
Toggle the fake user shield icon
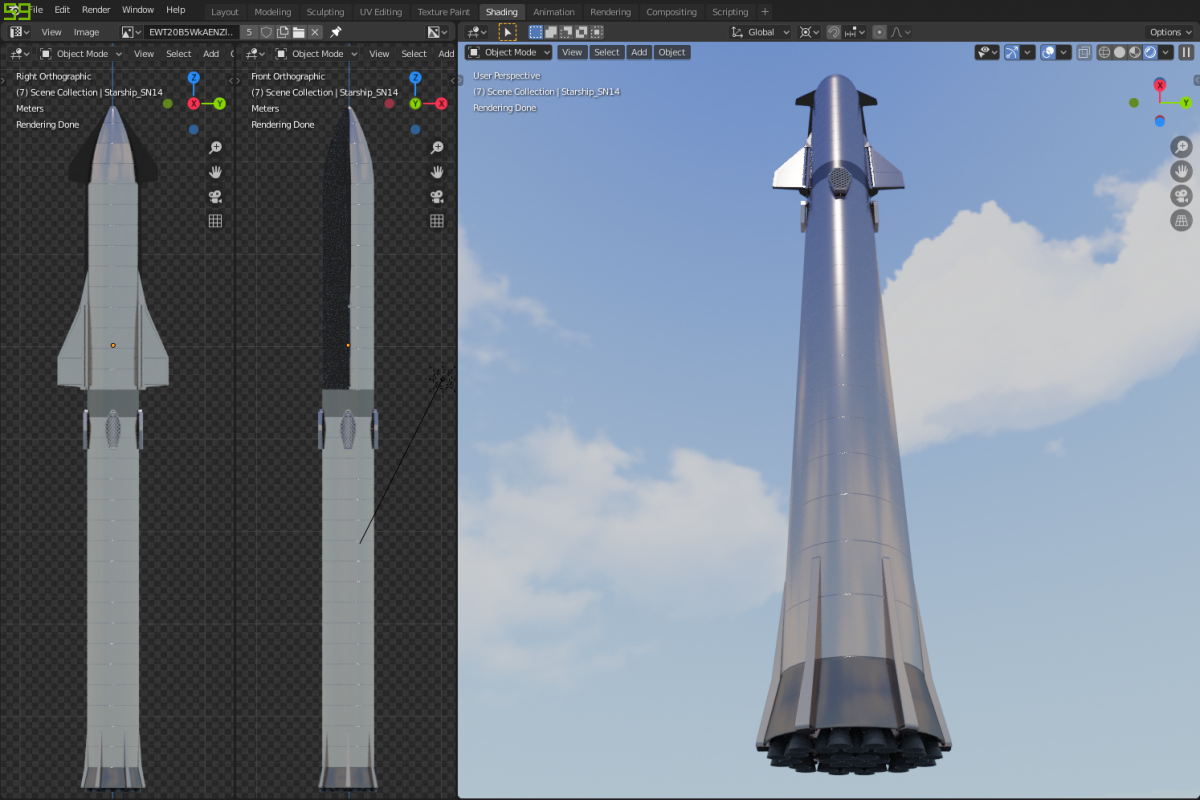266,32
